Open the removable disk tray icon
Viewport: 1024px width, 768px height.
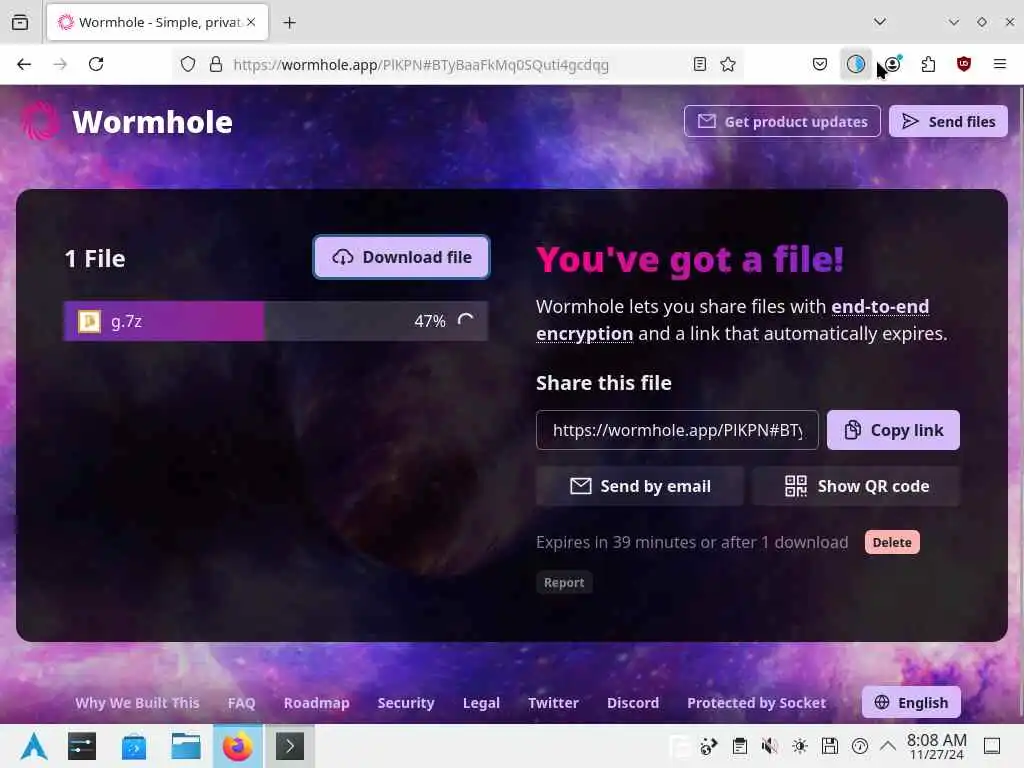pos(829,746)
